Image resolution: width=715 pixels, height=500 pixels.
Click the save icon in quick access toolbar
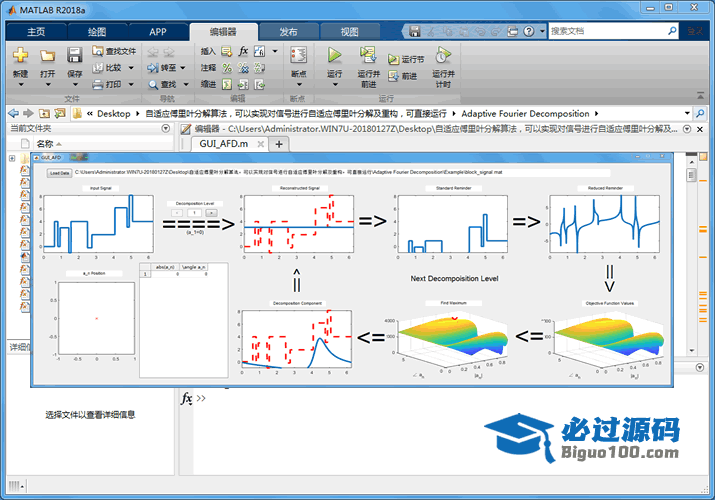pyautogui.click(x=414, y=31)
